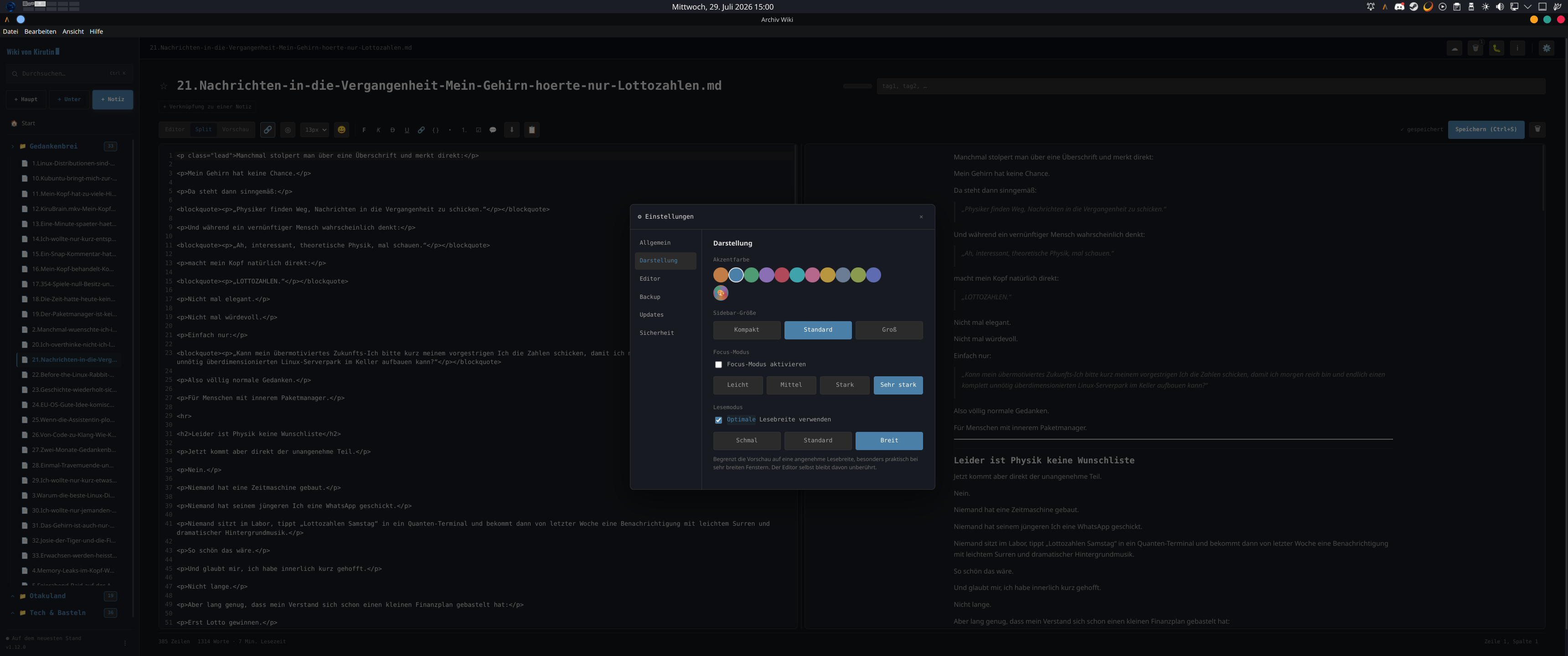Screen dimensions: 1568x656
Task: Open the info button in the top bar
Action: click(x=1517, y=48)
